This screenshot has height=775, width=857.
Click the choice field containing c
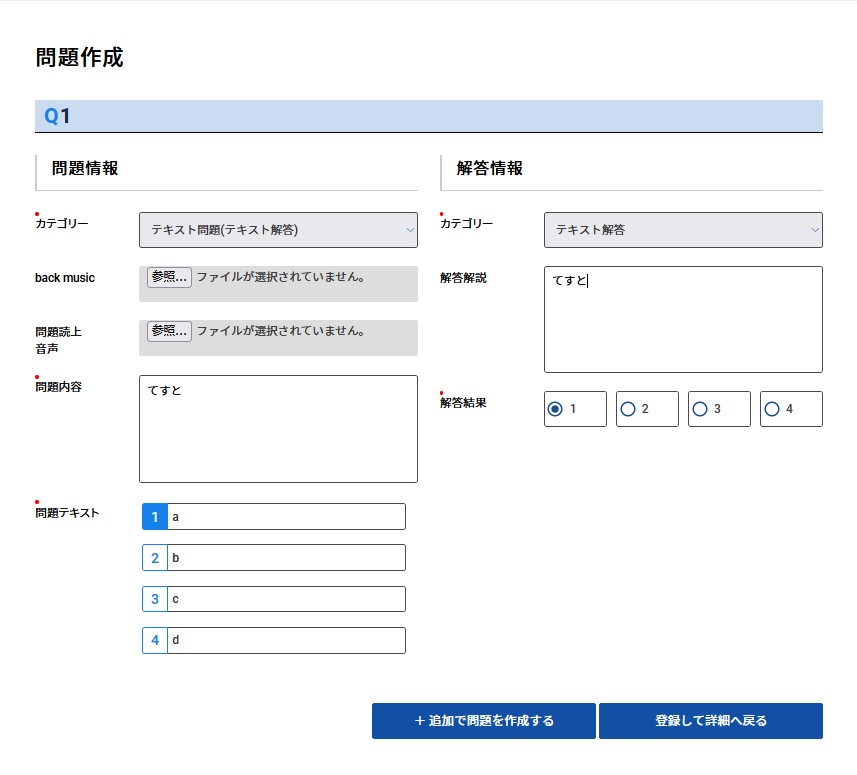pyautogui.click(x=286, y=599)
